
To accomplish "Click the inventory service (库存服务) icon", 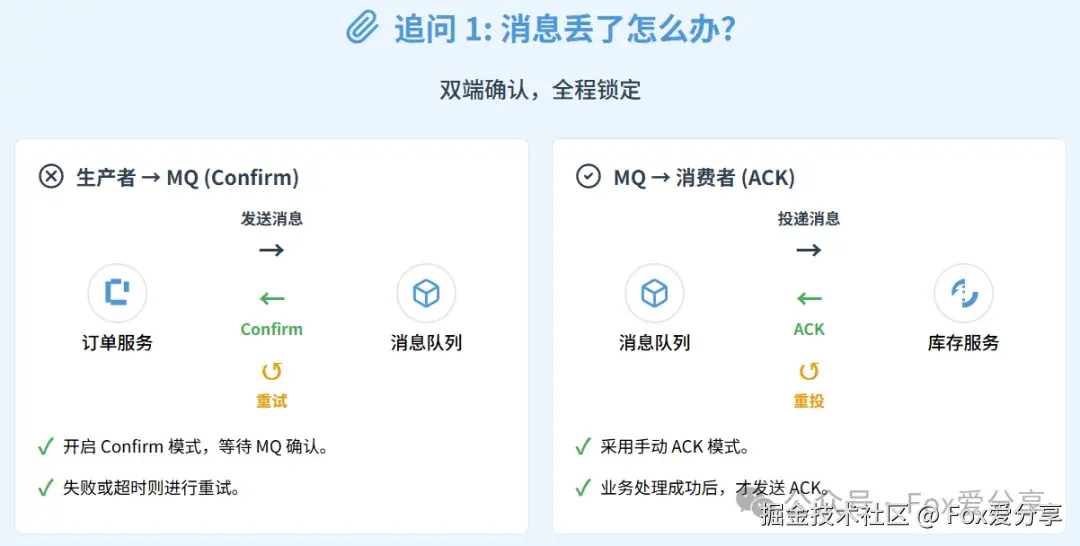I will pos(963,293).
